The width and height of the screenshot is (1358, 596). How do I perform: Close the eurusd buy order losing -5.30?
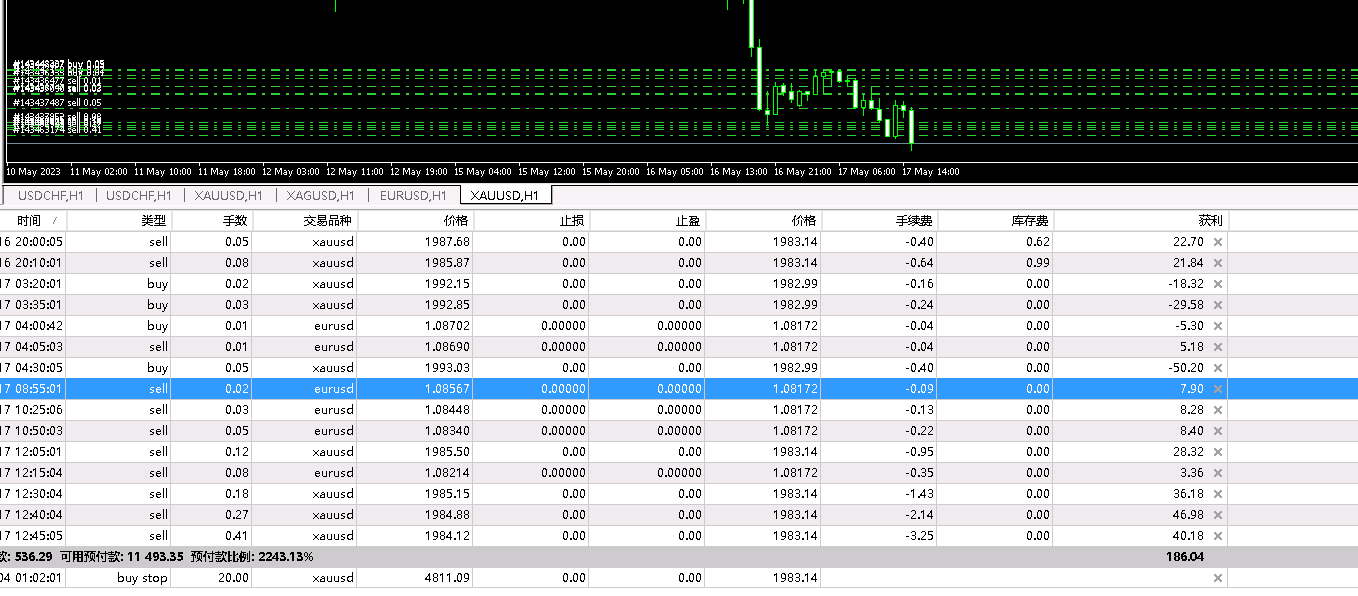1217,326
